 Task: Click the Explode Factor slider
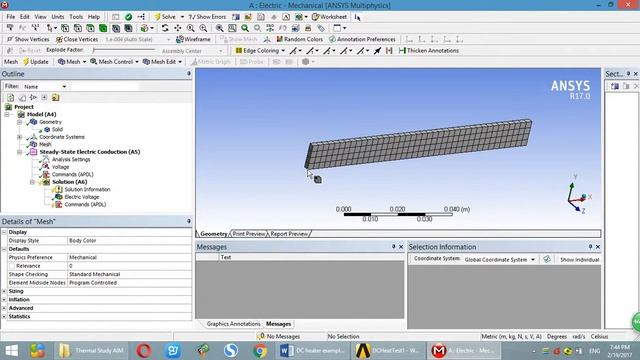point(124,50)
